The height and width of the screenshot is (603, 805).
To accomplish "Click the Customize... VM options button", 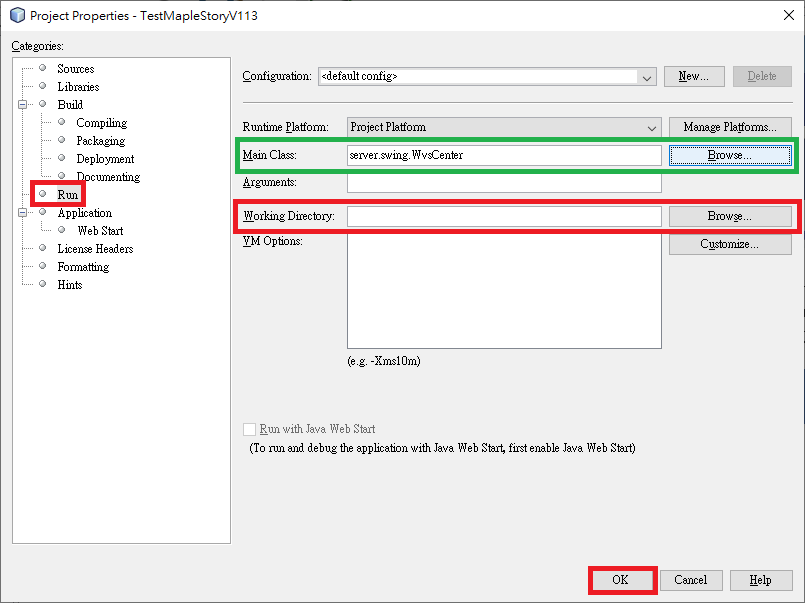I will (730, 244).
